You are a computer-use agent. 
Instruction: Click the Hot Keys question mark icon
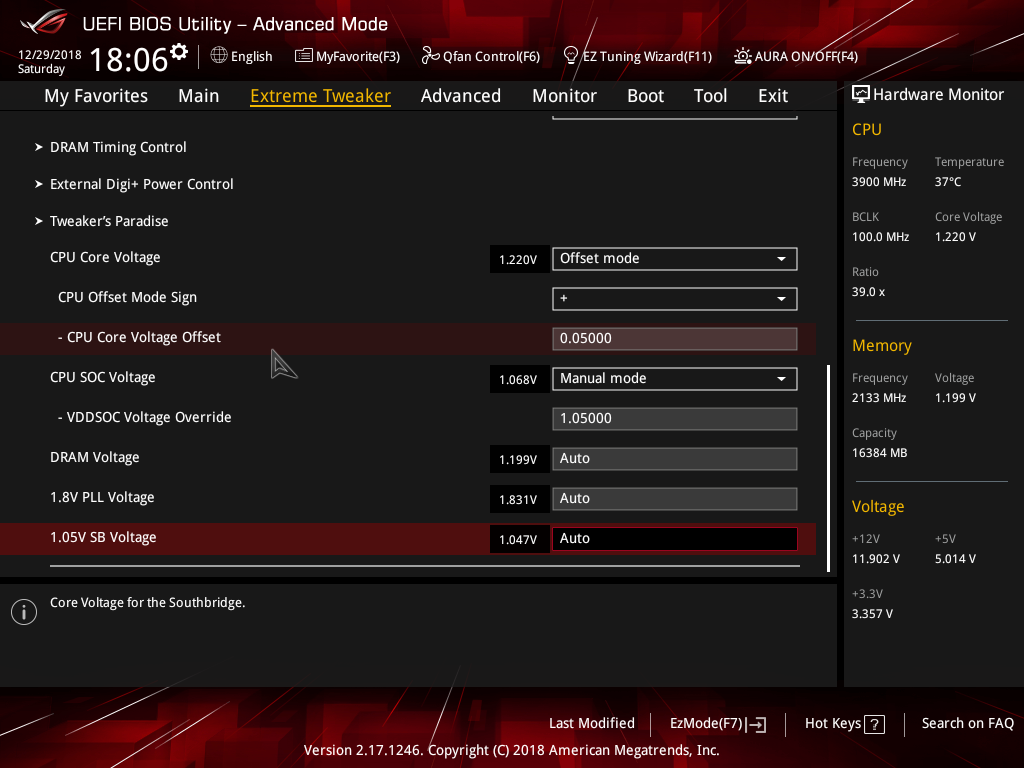tap(874, 724)
